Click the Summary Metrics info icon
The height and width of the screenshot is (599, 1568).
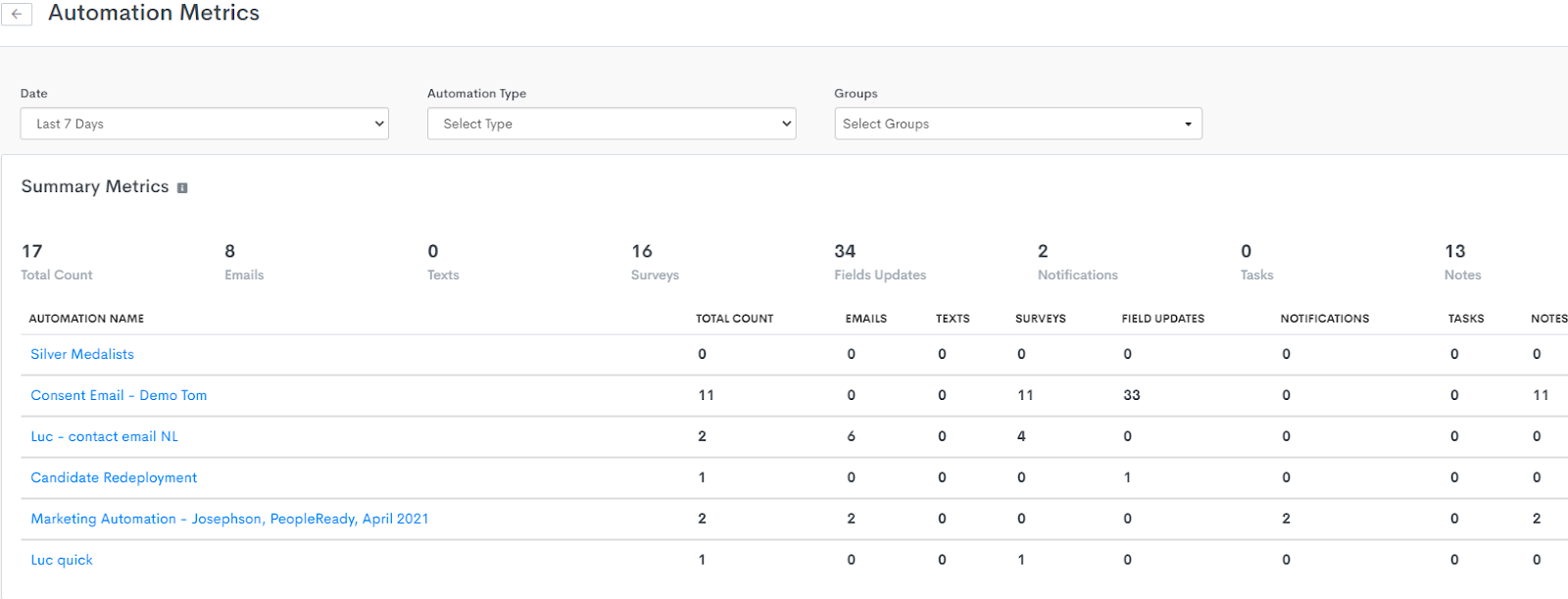(x=182, y=187)
